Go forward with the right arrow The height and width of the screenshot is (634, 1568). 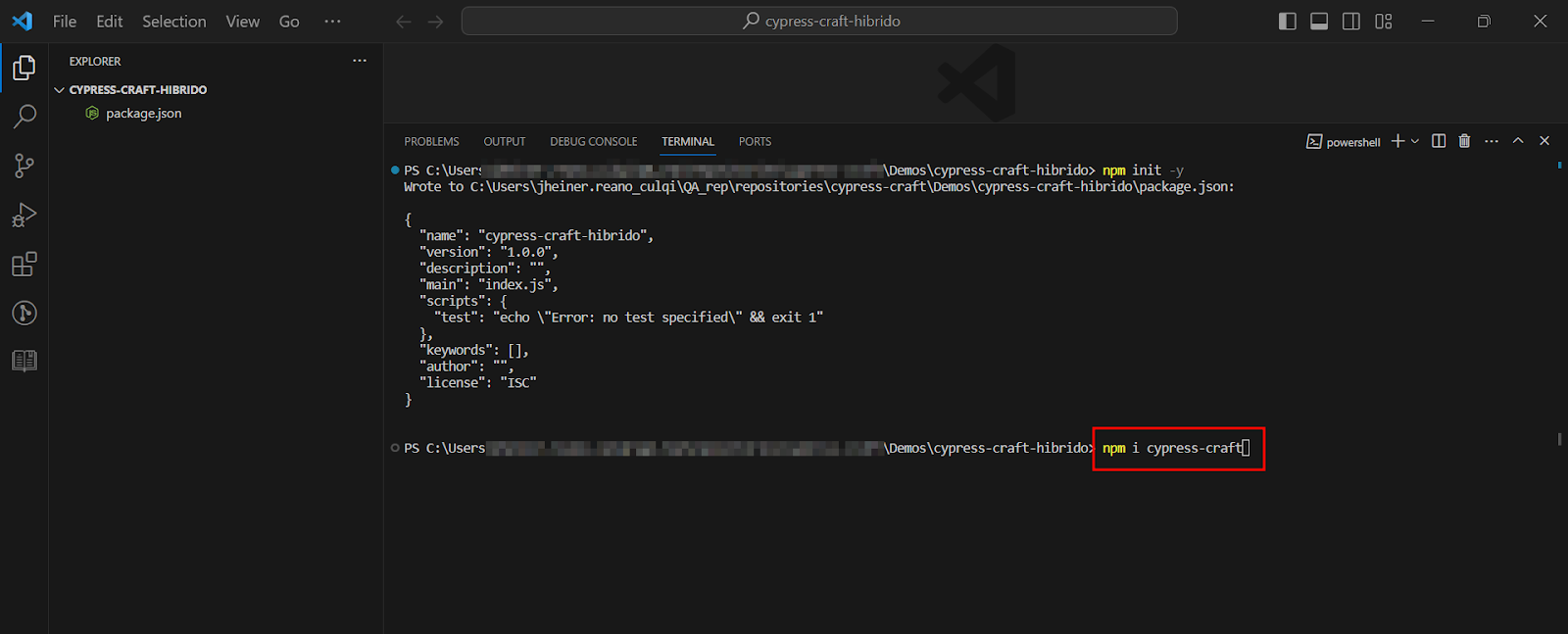point(436,22)
